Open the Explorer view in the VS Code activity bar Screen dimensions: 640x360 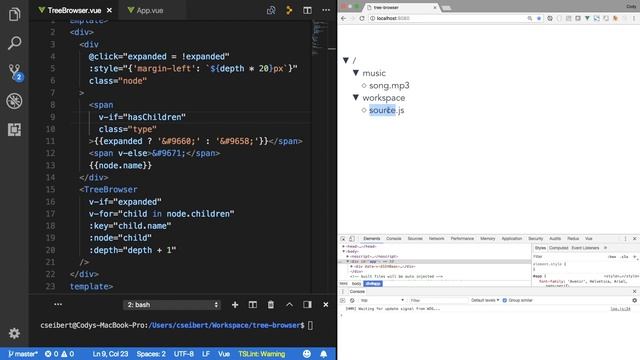tap(14, 14)
